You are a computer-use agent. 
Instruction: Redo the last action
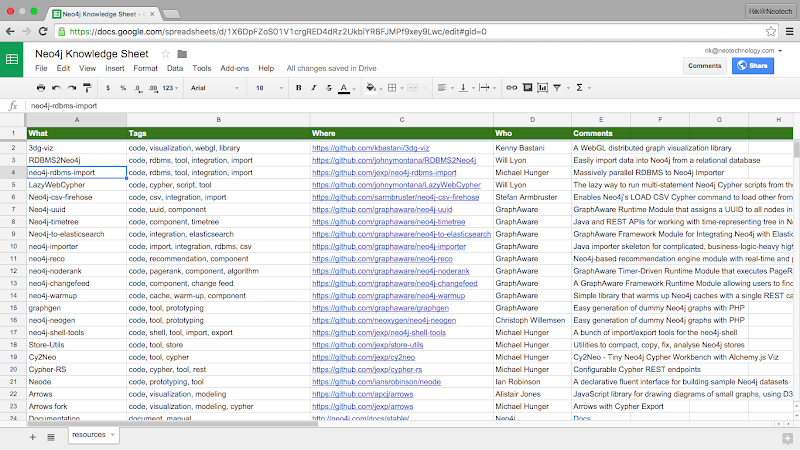pyautogui.click(x=72, y=88)
